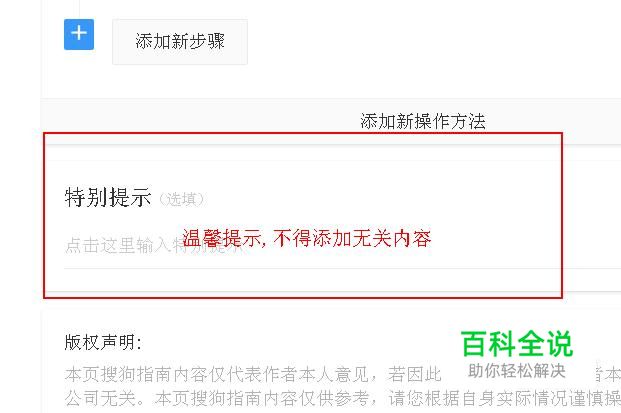Image resolution: width=621 pixels, height=413 pixels.
Task: Click the green 百科全说 watermark logo
Action: click(517, 344)
